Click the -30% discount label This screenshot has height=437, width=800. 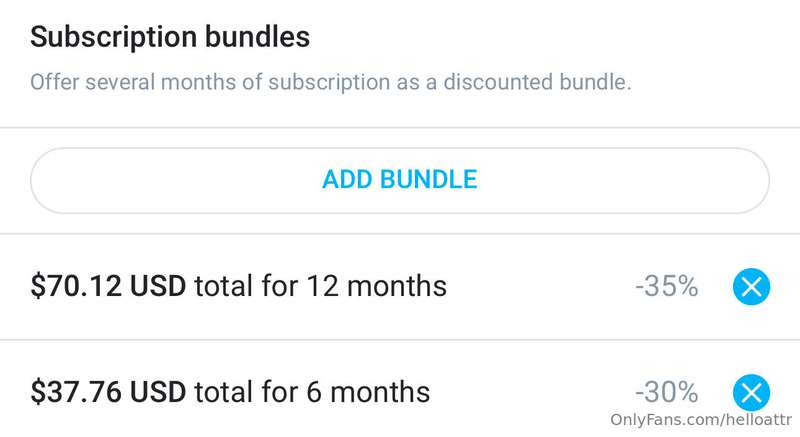coord(665,391)
